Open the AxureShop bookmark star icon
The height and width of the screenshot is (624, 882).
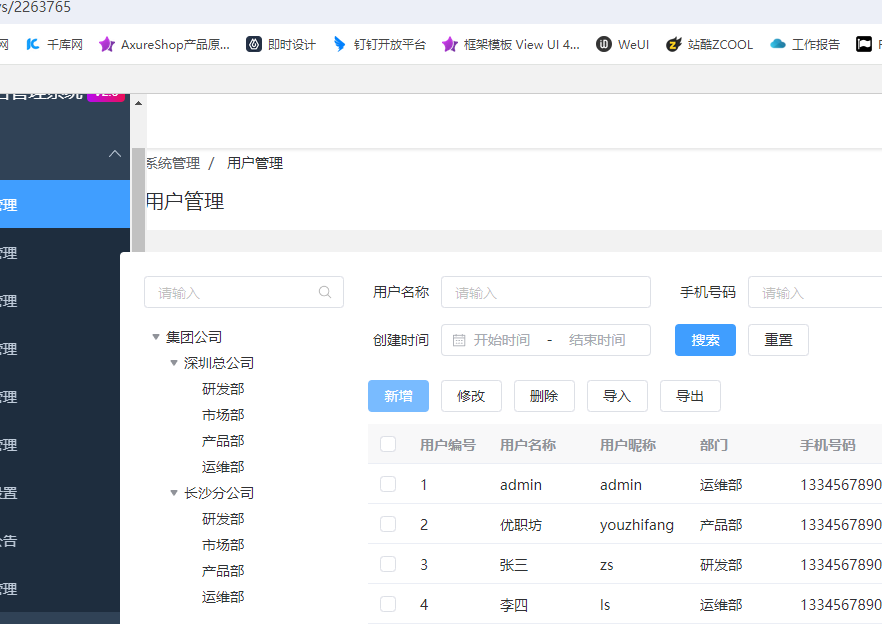pyautogui.click(x=107, y=44)
